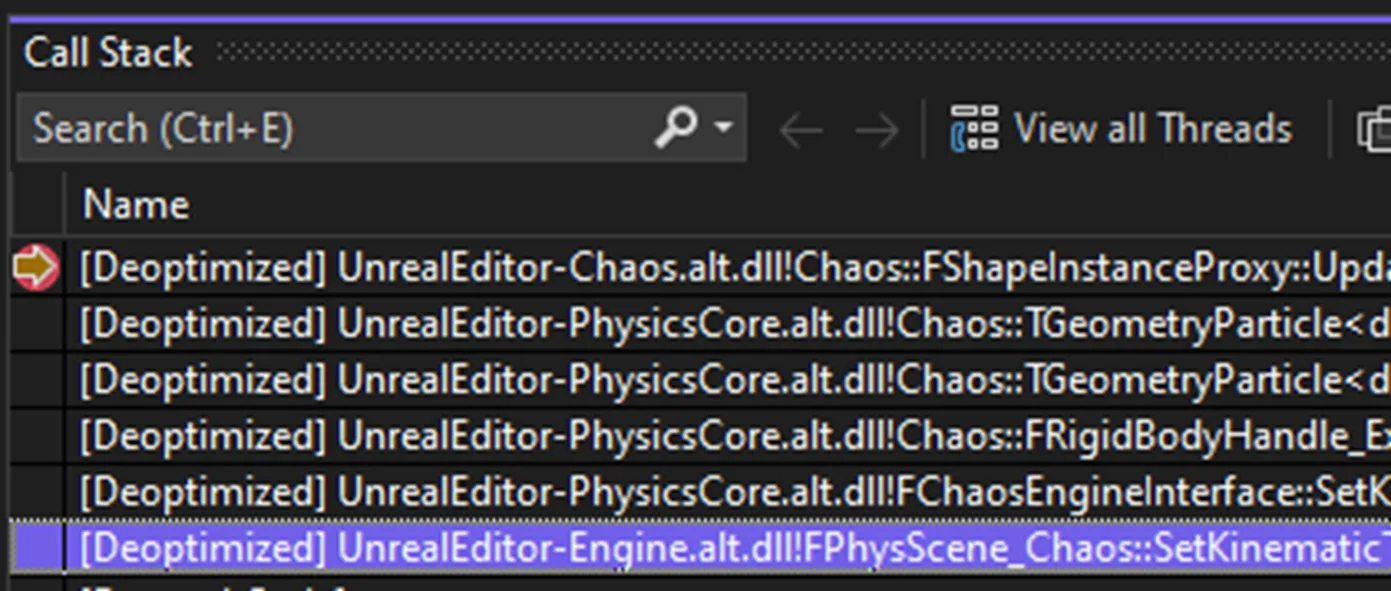Image resolution: width=1391 pixels, height=591 pixels.
Task: Click the threads icon beside View all Threads
Action: coord(975,127)
